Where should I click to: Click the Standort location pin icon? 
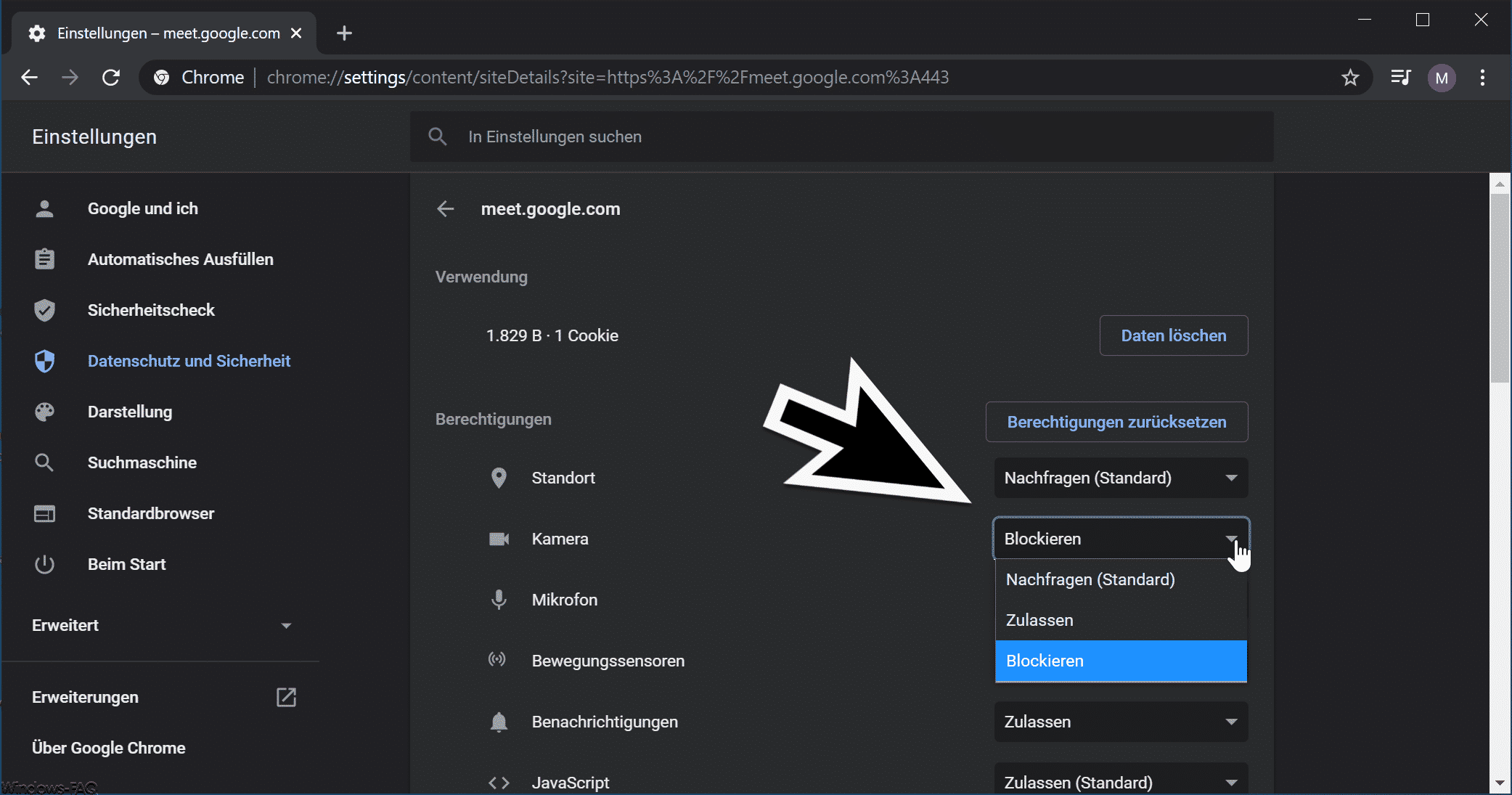[x=499, y=478]
